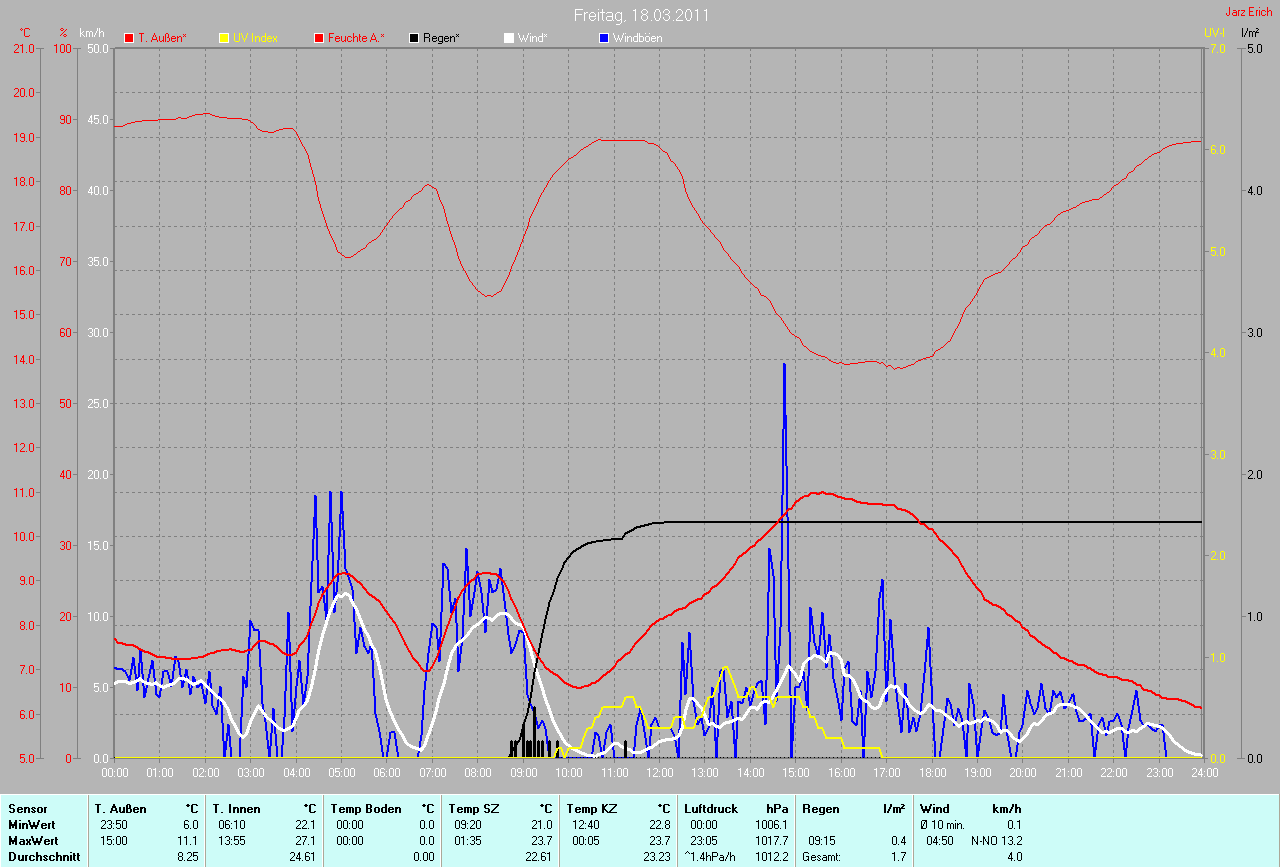The image size is (1280, 867).
Task: Select the Luftdruck maximum '1017.7'
Action: [x=771, y=841]
